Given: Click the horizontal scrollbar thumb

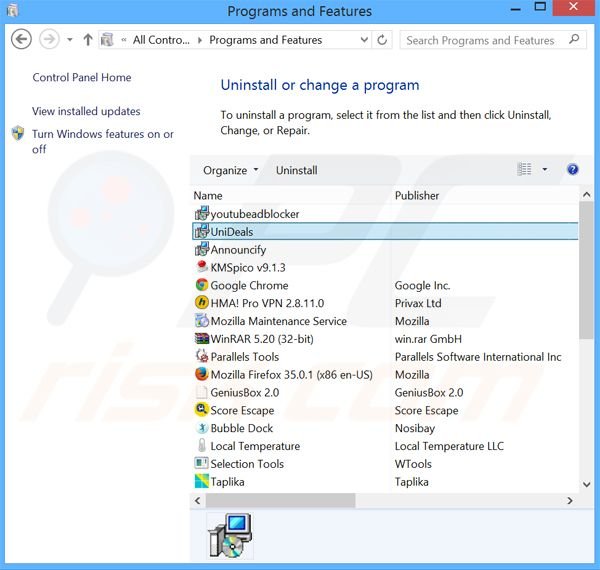Looking at the screenshot, I should [280, 500].
